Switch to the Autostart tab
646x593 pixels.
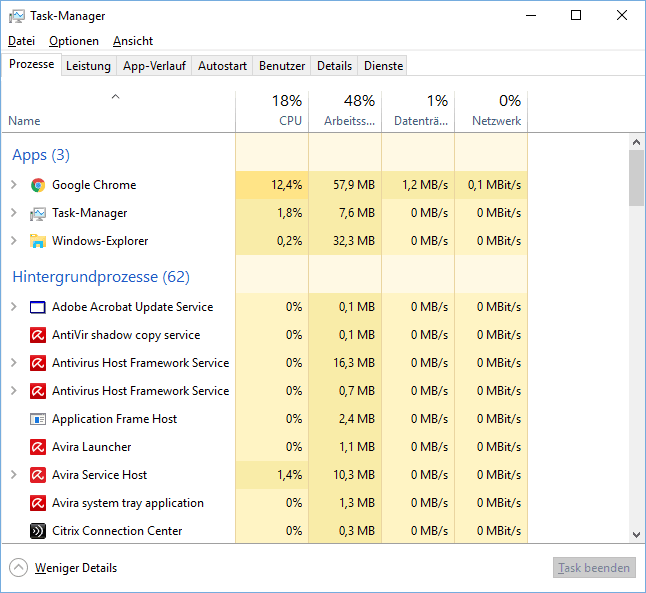tap(222, 66)
